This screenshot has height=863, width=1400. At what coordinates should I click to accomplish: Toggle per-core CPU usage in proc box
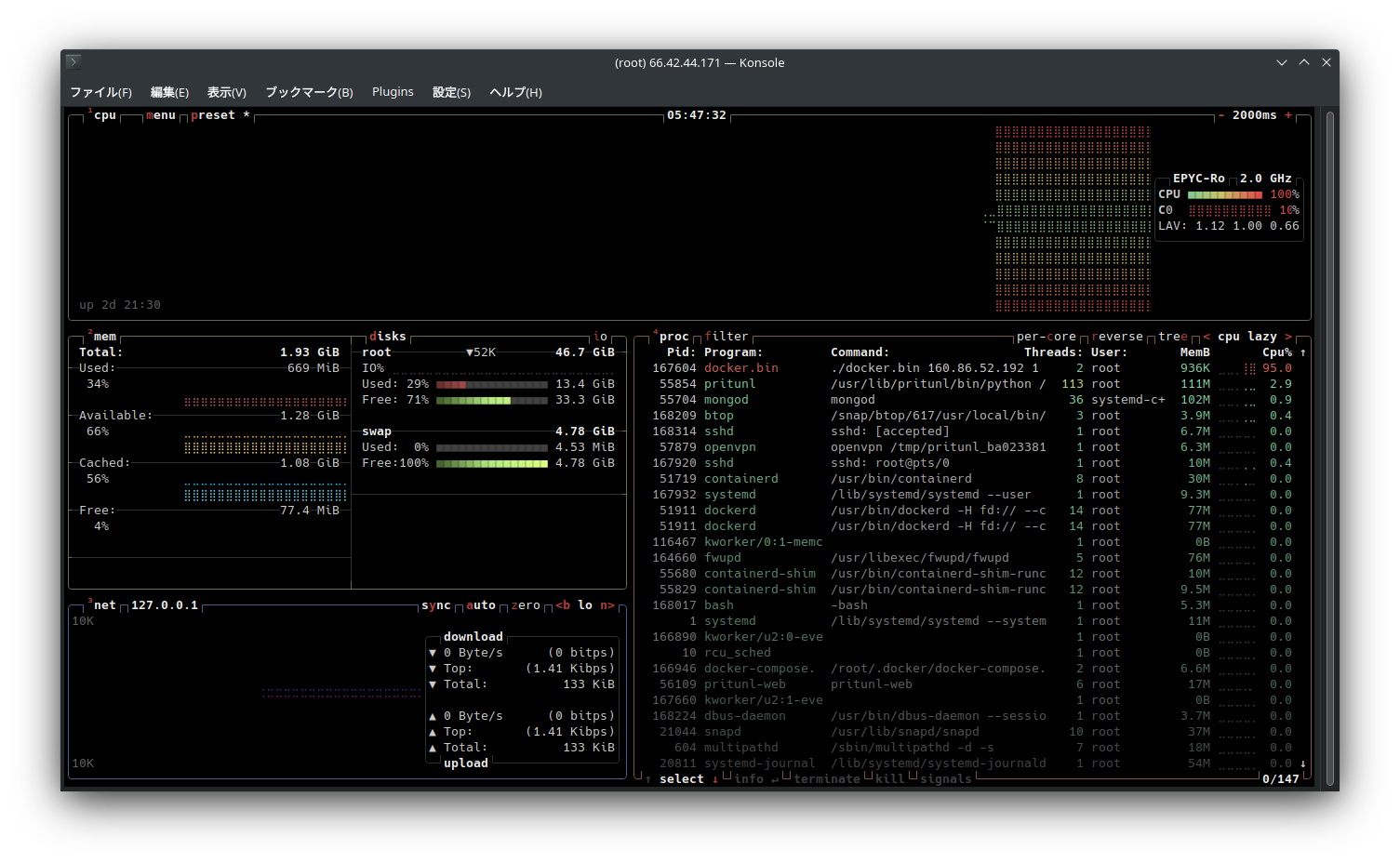coord(1046,337)
